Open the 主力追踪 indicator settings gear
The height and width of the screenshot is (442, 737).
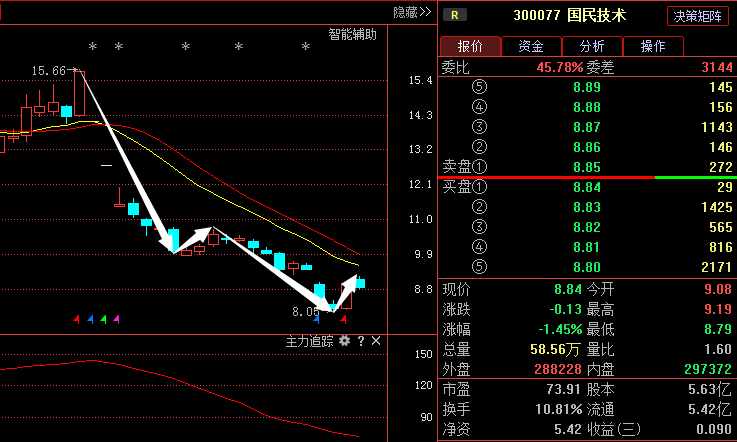[344, 341]
